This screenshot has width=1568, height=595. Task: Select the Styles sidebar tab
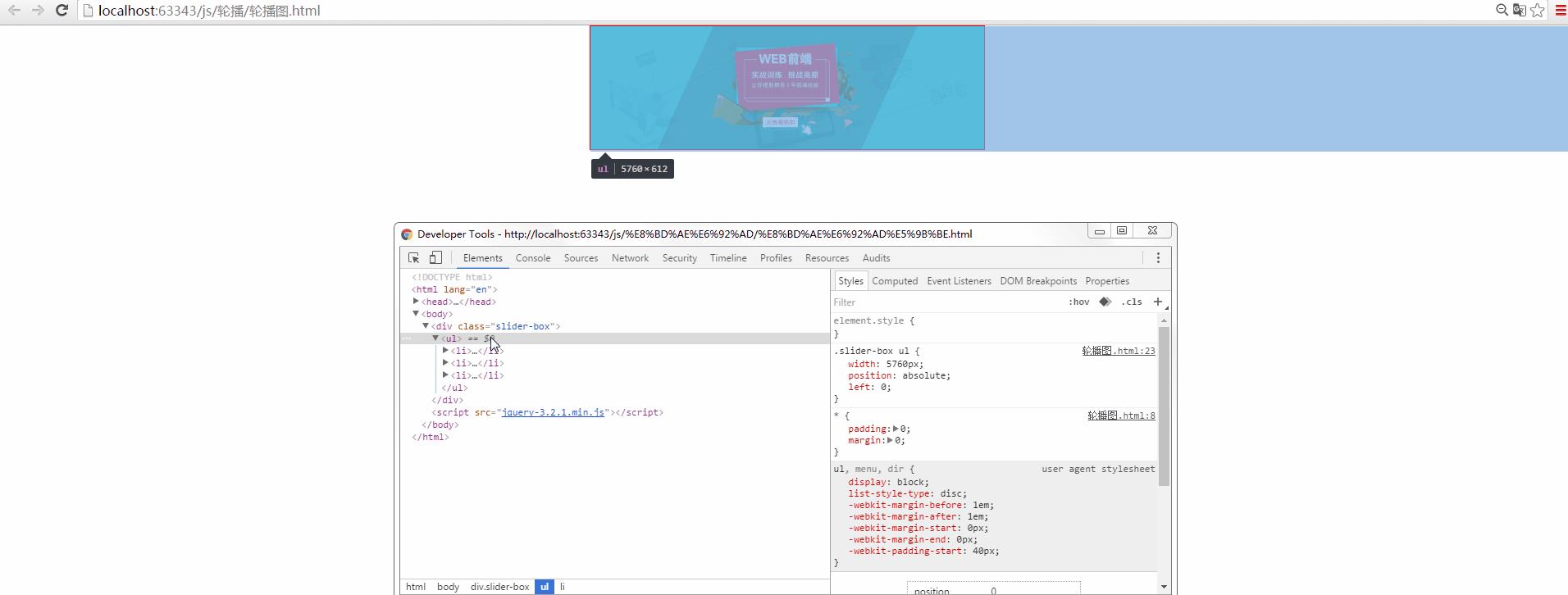850,280
